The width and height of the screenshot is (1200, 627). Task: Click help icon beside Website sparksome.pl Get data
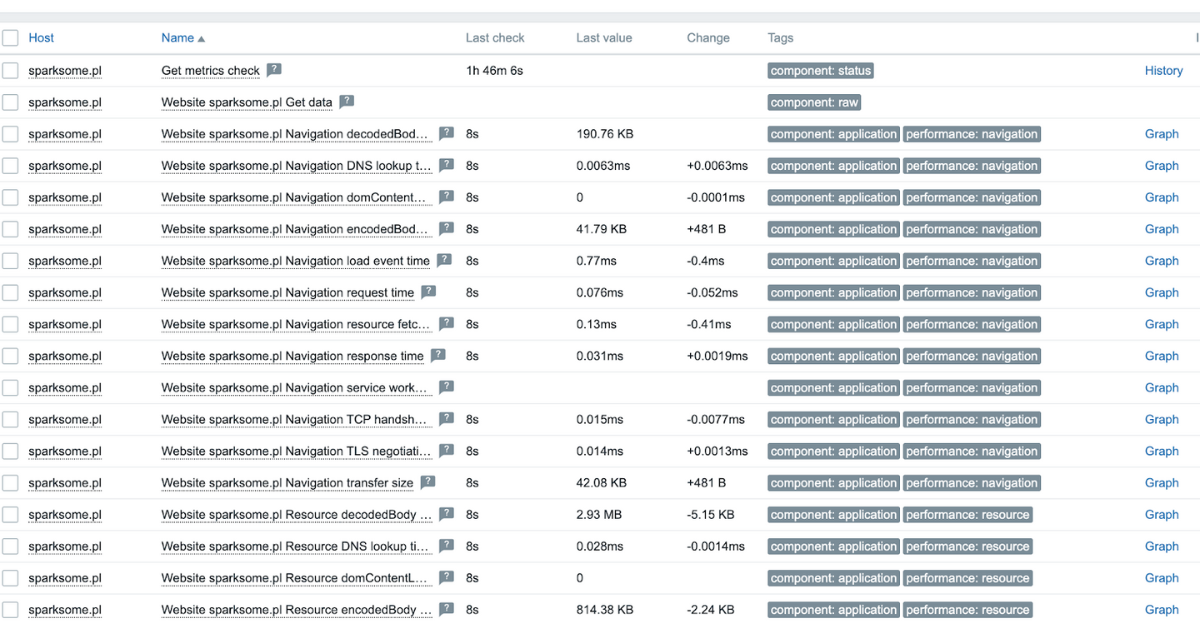tap(347, 102)
